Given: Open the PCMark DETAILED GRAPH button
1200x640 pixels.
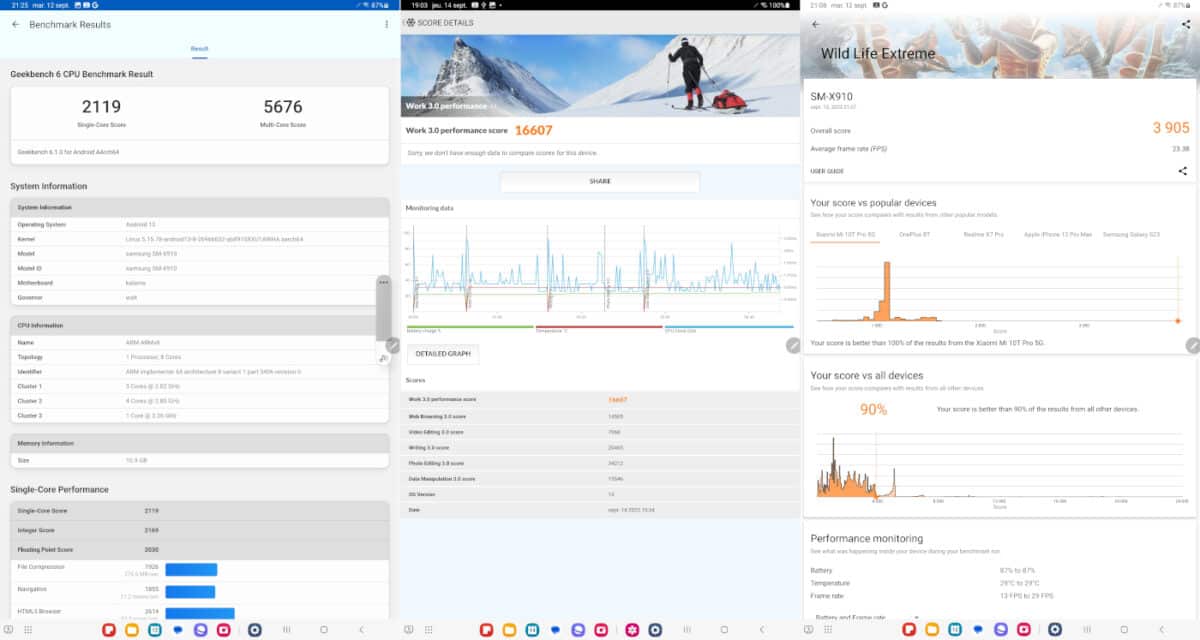Looking at the screenshot, I should click(443, 354).
